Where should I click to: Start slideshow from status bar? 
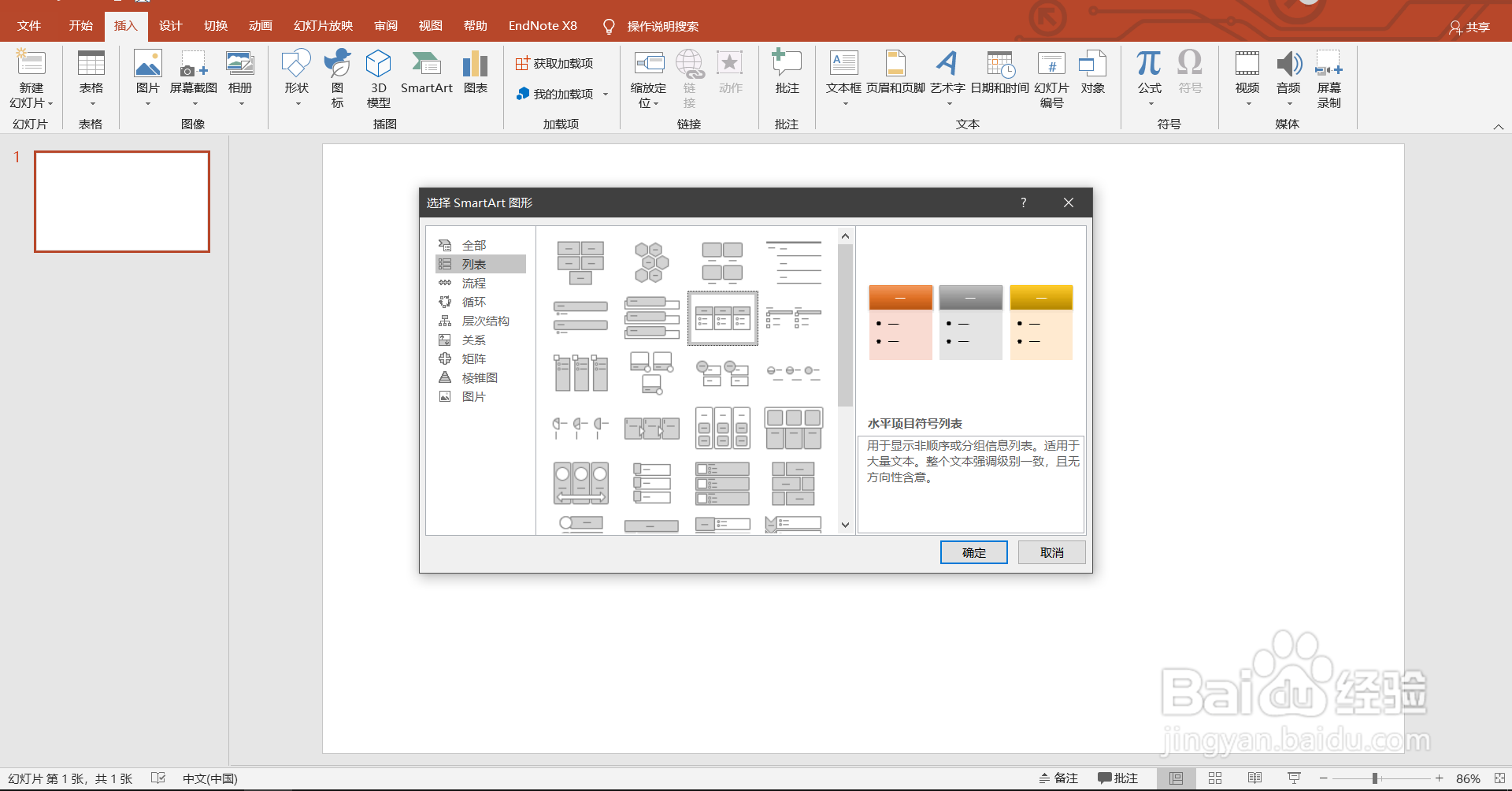pyautogui.click(x=1294, y=778)
